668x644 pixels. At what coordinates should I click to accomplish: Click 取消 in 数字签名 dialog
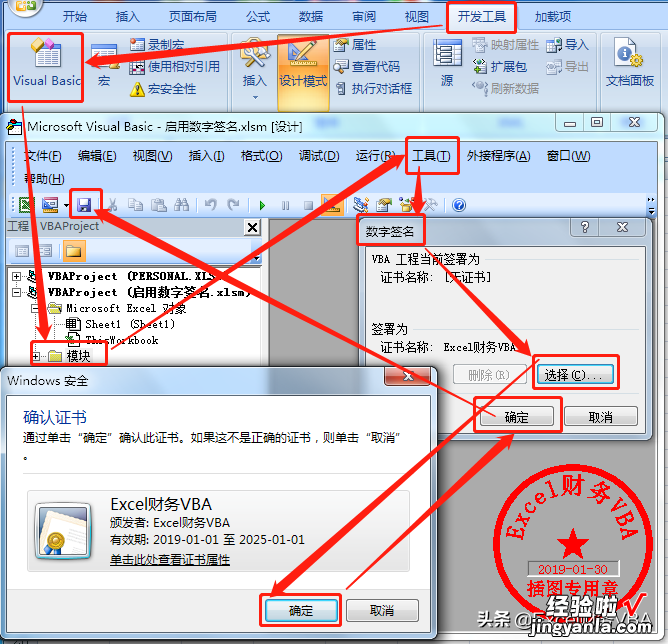point(601,417)
